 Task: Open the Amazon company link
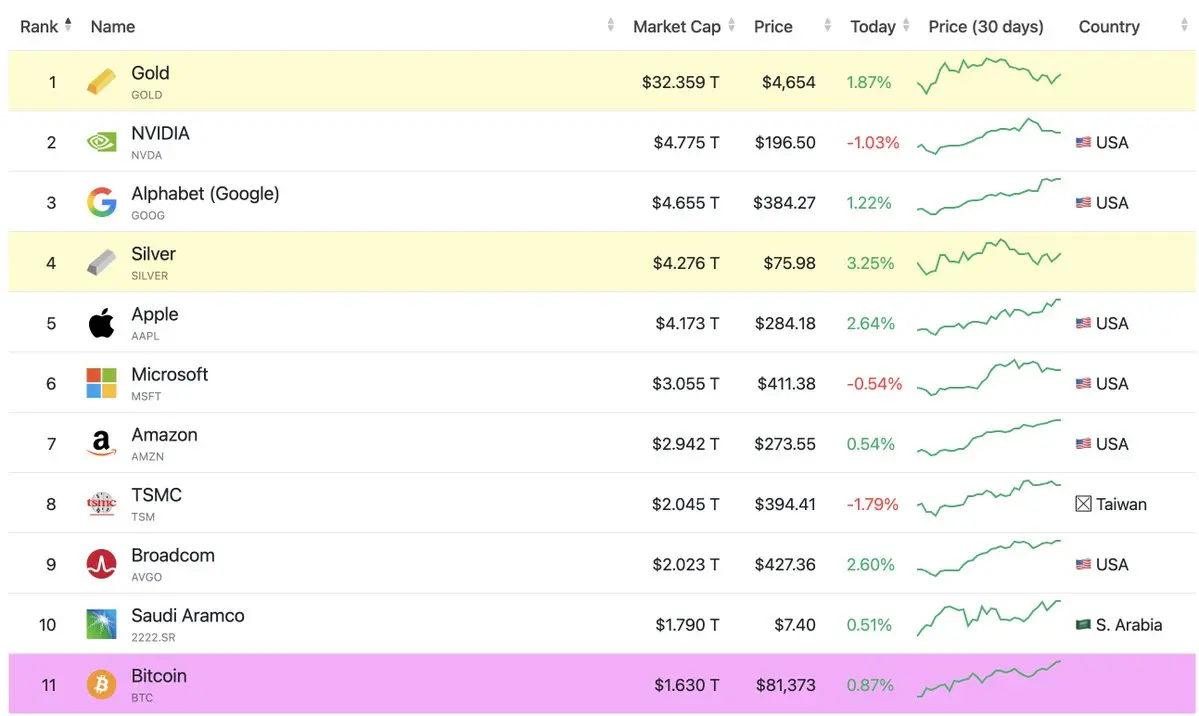(164, 435)
